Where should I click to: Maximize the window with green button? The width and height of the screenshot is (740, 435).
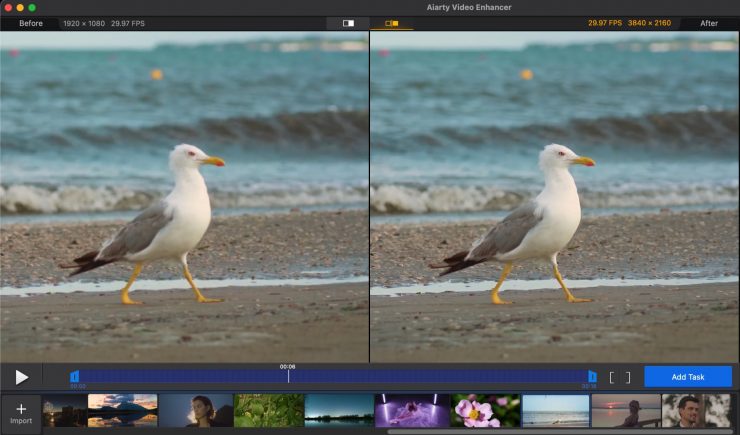[x=32, y=8]
